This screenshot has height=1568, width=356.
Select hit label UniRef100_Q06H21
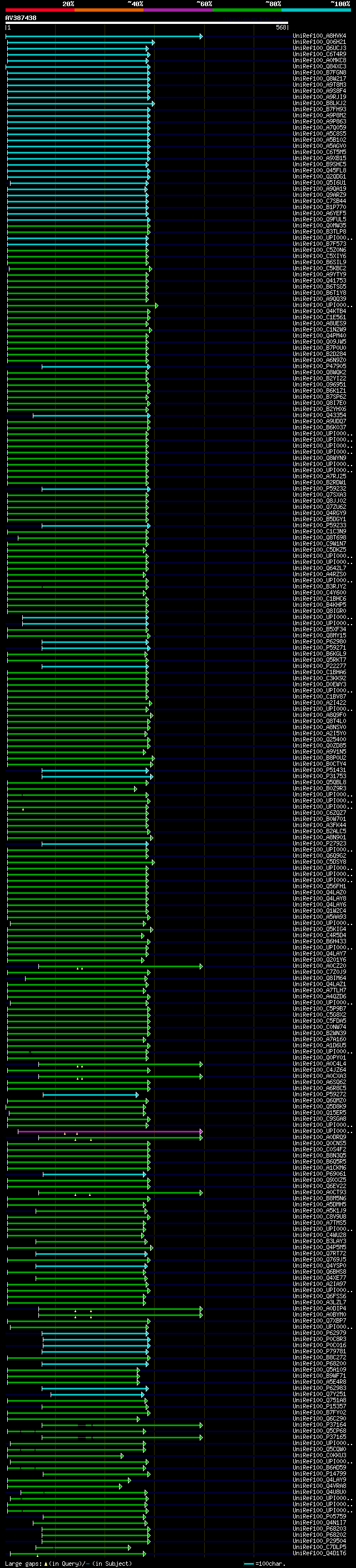[x=319, y=42]
